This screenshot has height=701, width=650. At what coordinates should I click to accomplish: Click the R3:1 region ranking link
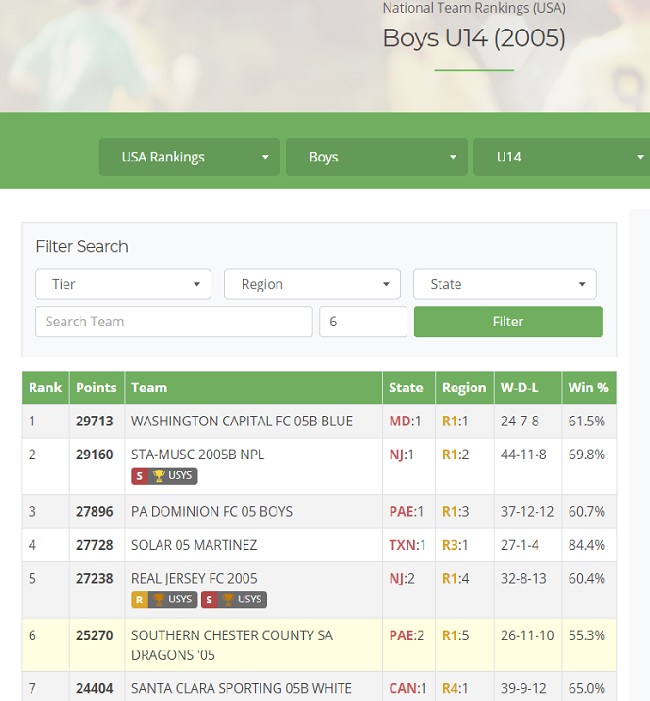point(455,545)
